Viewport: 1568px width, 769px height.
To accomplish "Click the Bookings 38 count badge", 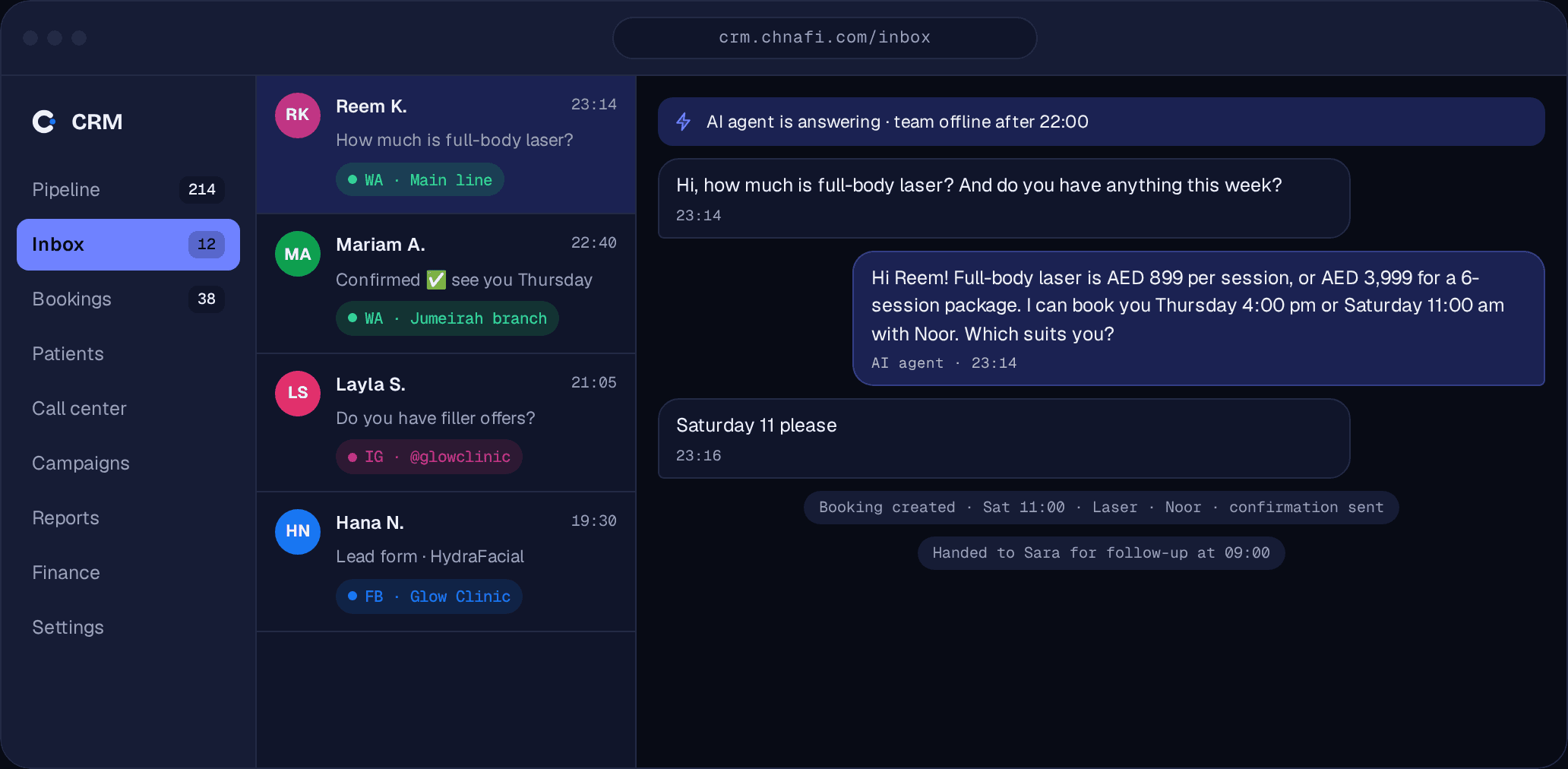I will coord(207,299).
